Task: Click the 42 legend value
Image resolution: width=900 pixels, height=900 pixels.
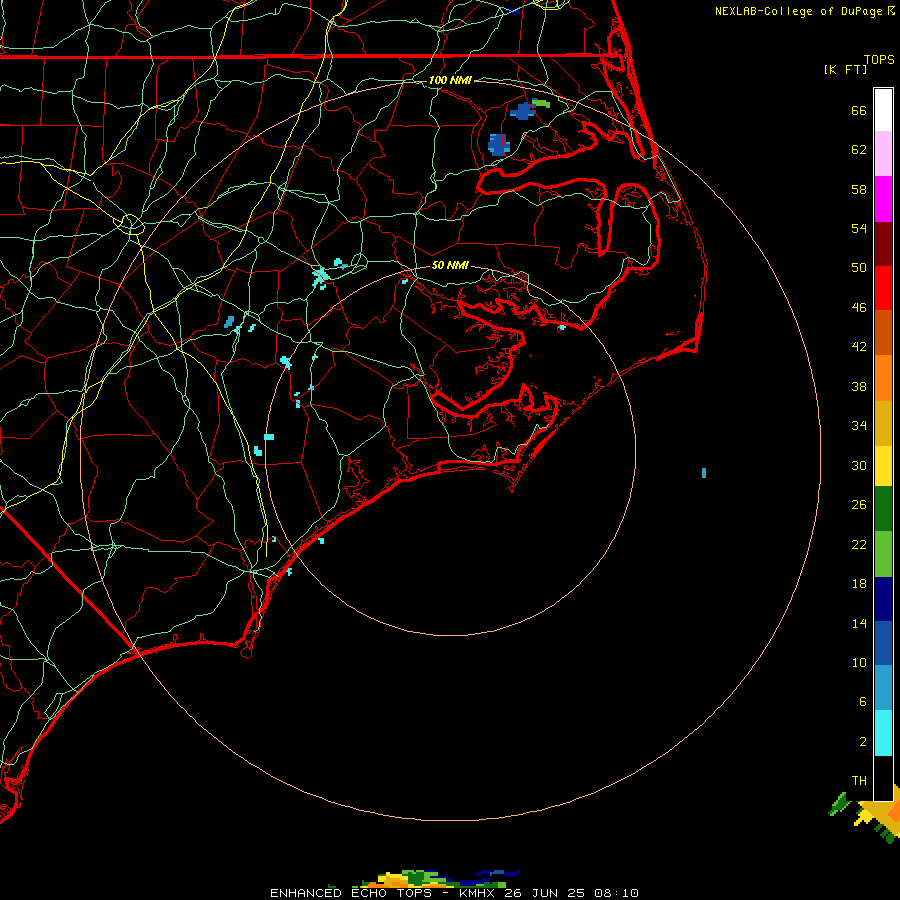Action: coord(859,347)
